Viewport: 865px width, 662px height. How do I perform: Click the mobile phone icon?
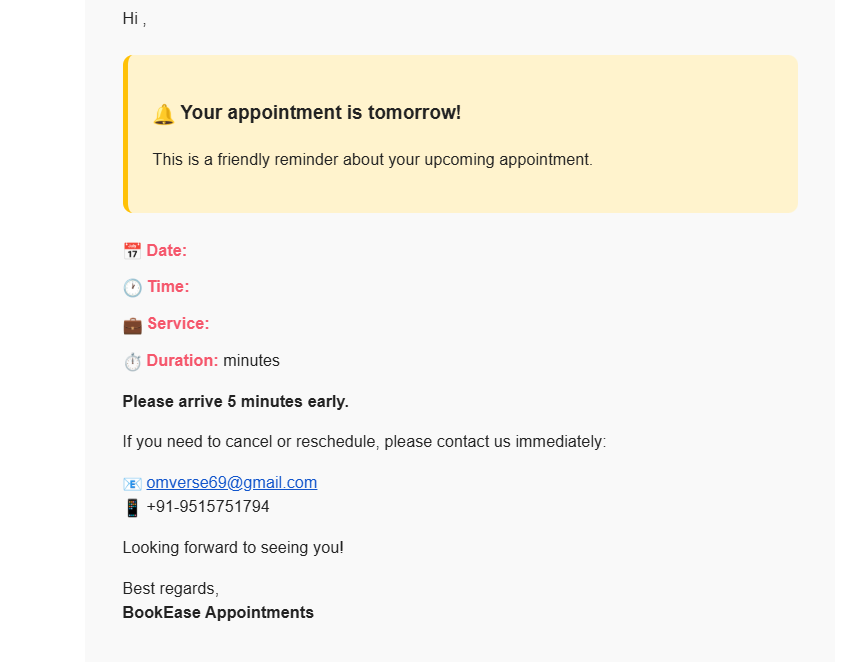click(x=132, y=508)
